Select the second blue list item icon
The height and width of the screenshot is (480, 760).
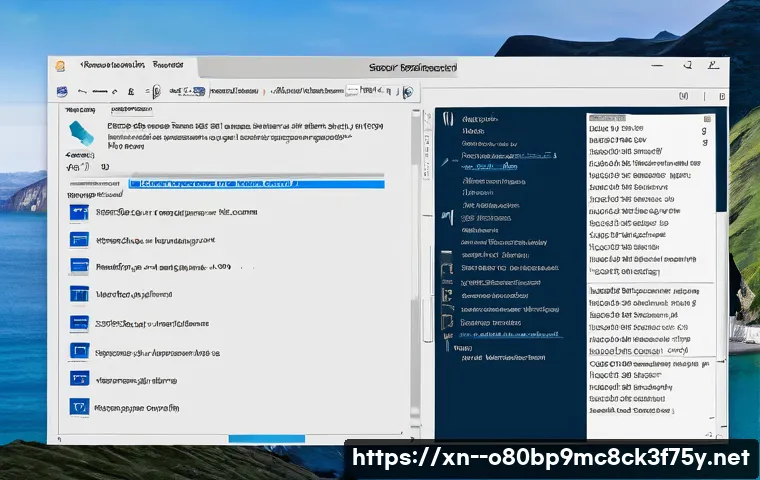coord(79,240)
